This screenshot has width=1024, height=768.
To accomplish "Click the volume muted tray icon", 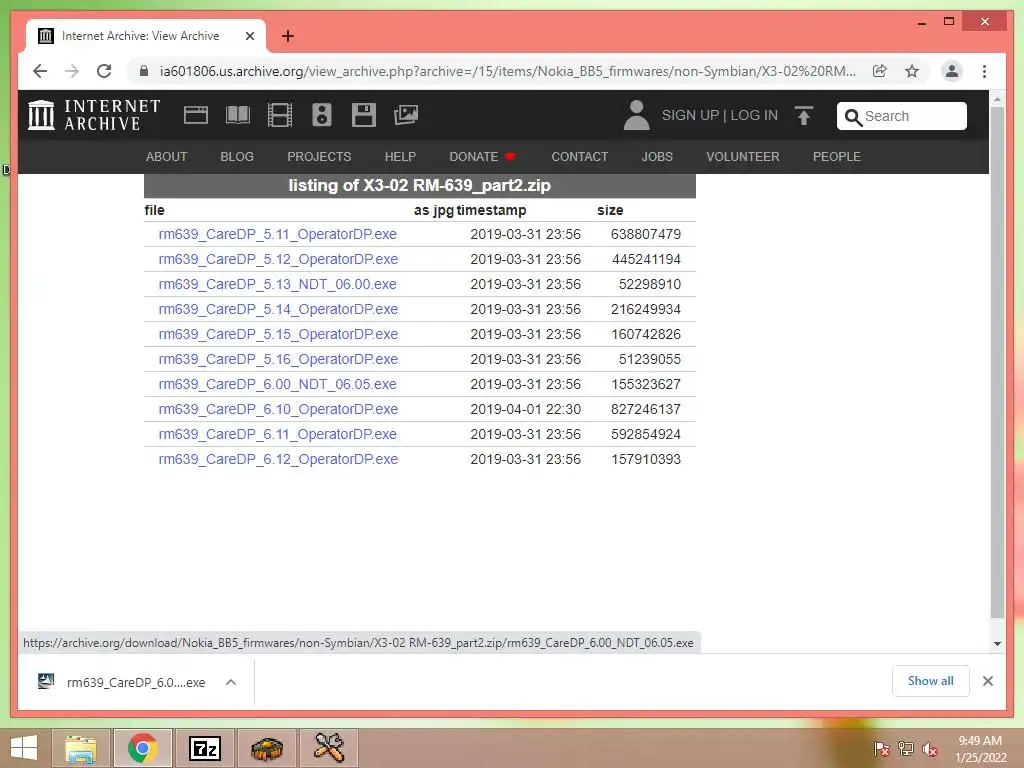I will coord(929,749).
